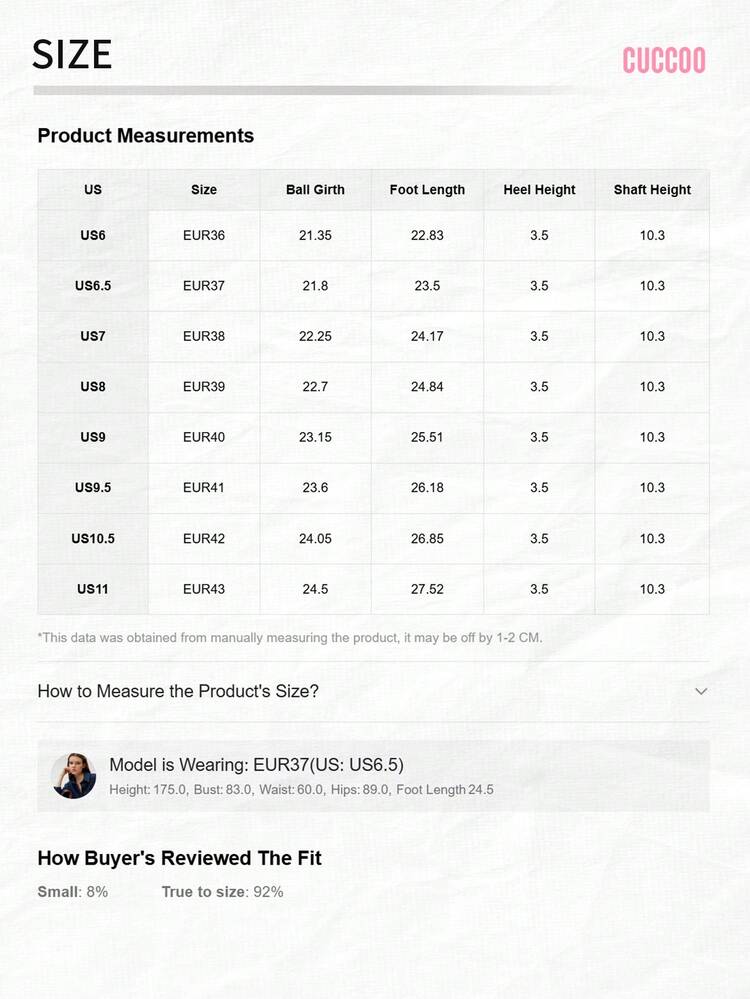Screen dimensions: 750x999
Task: Click the Product Measurements heading
Action: coord(146,136)
